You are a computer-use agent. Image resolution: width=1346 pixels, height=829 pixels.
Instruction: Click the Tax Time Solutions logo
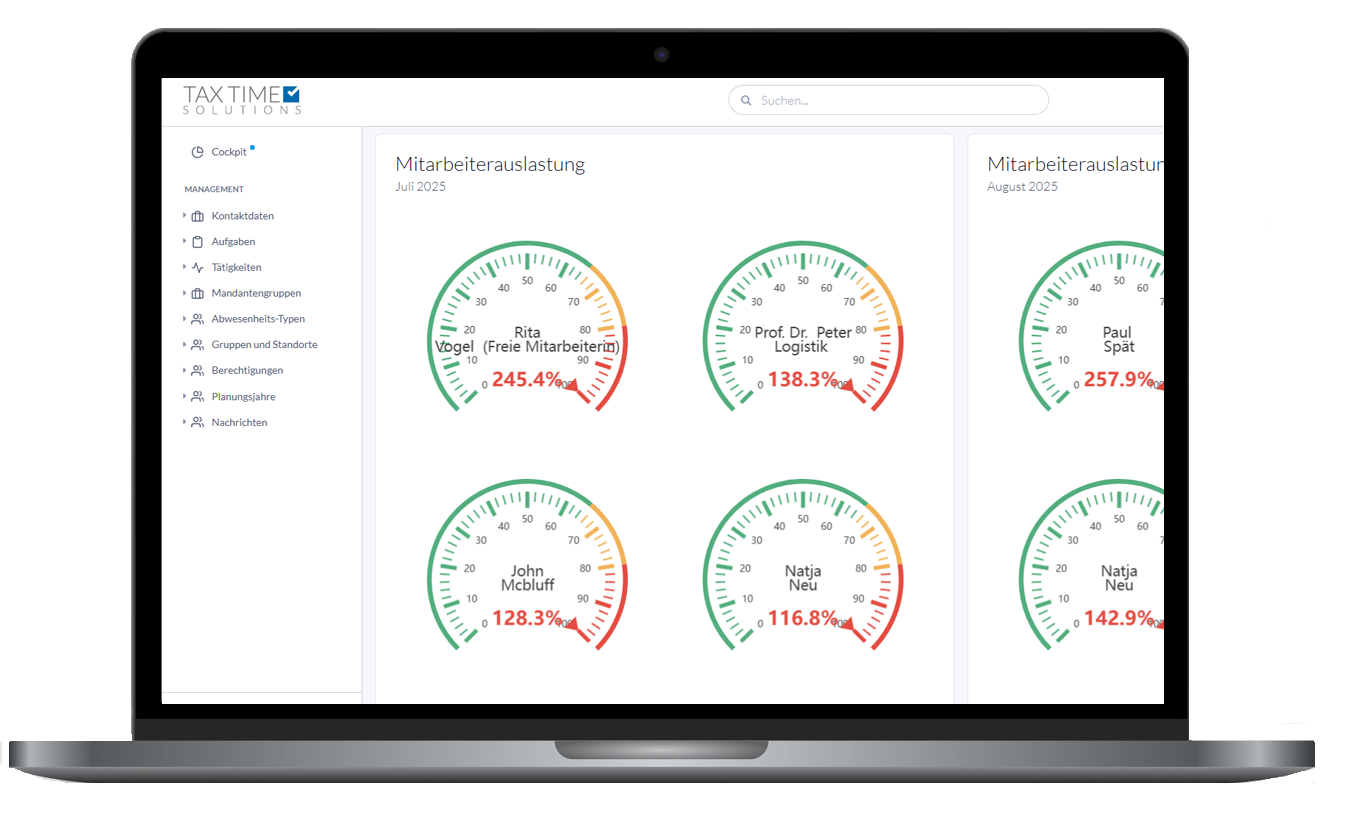242,99
